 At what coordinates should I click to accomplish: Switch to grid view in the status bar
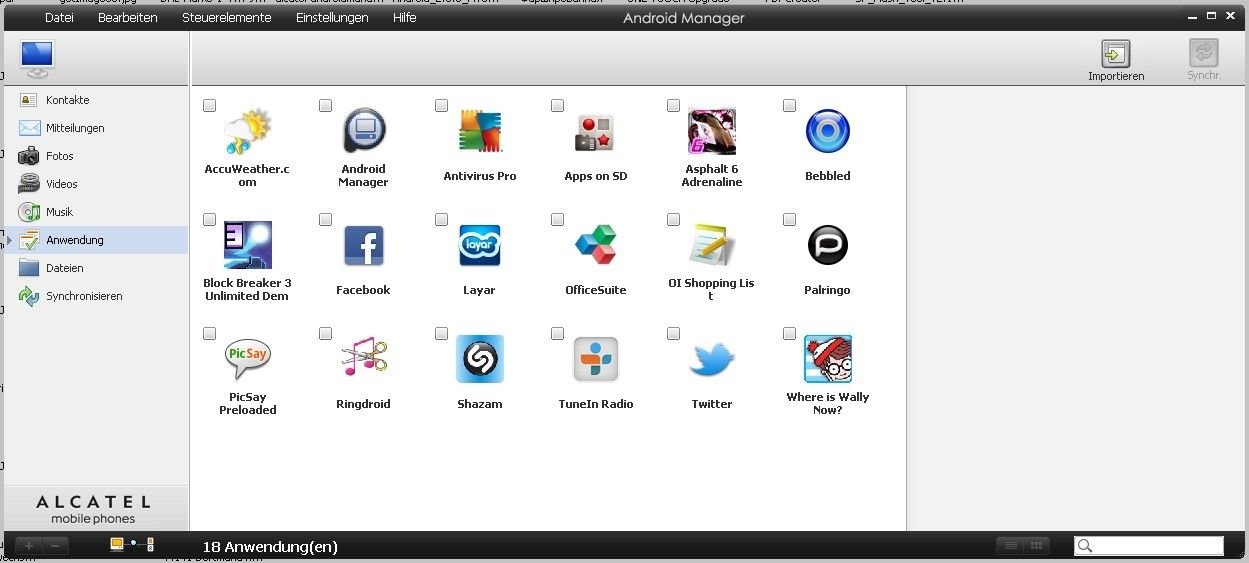(1036, 545)
